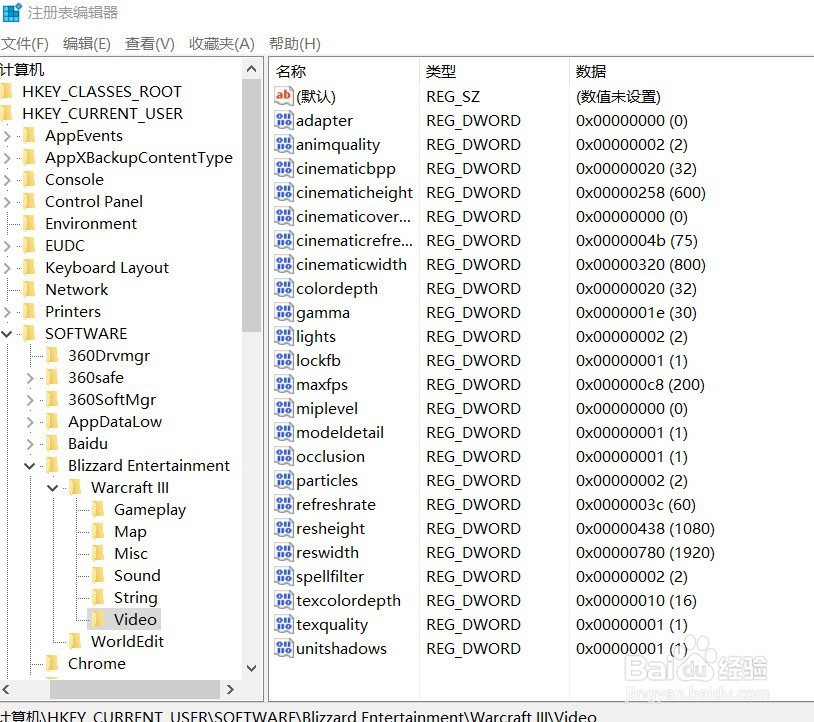Image resolution: width=814 pixels, height=722 pixels.
Task: Select the maxfps value icon
Action: click(x=282, y=384)
